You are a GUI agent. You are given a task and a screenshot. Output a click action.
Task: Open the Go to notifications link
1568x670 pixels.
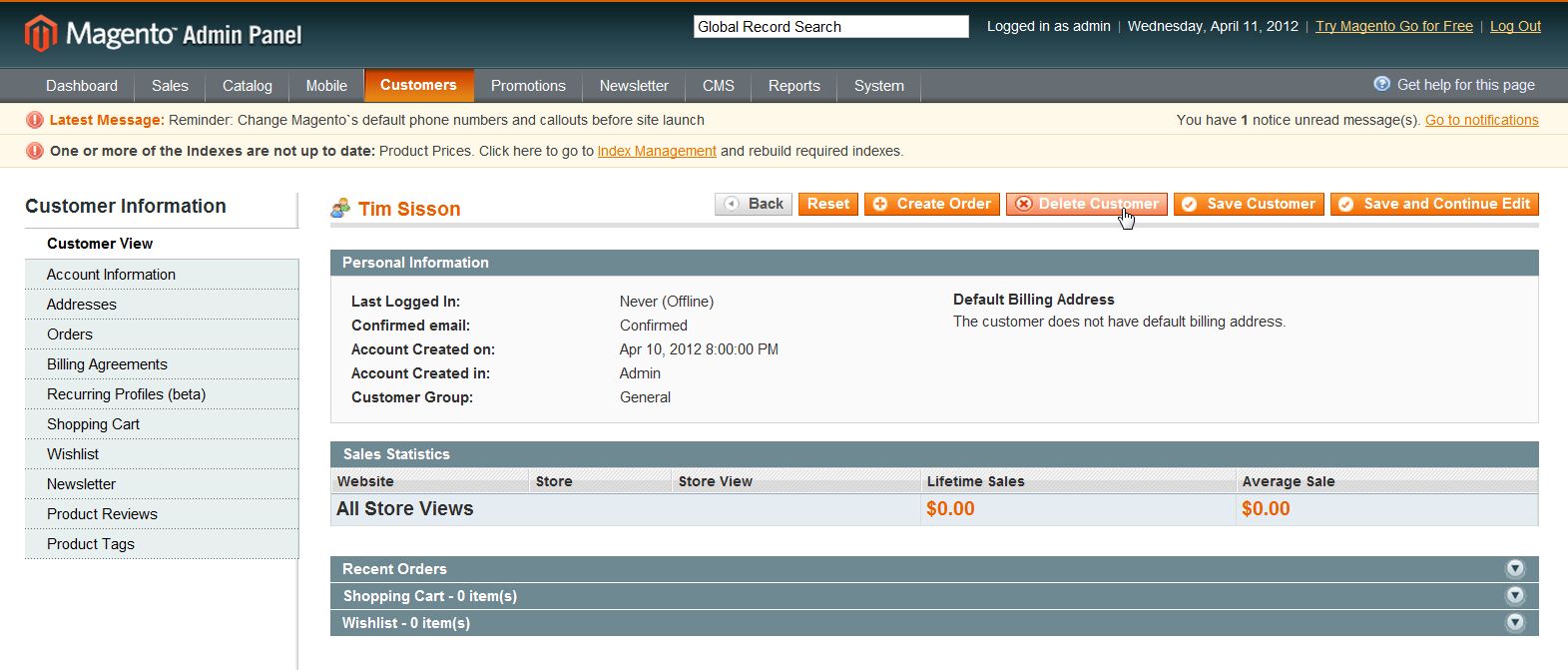[x=1481, y=120]
